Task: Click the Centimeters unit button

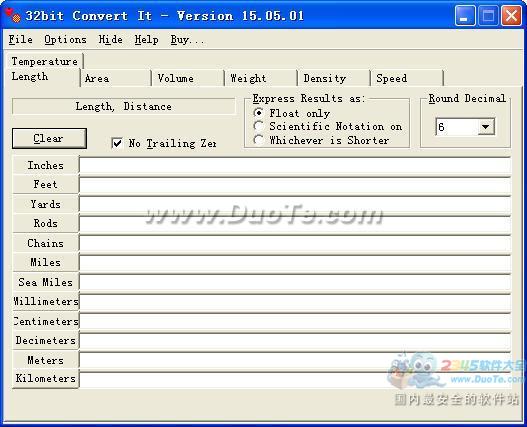Action: [x=45, y=321]
